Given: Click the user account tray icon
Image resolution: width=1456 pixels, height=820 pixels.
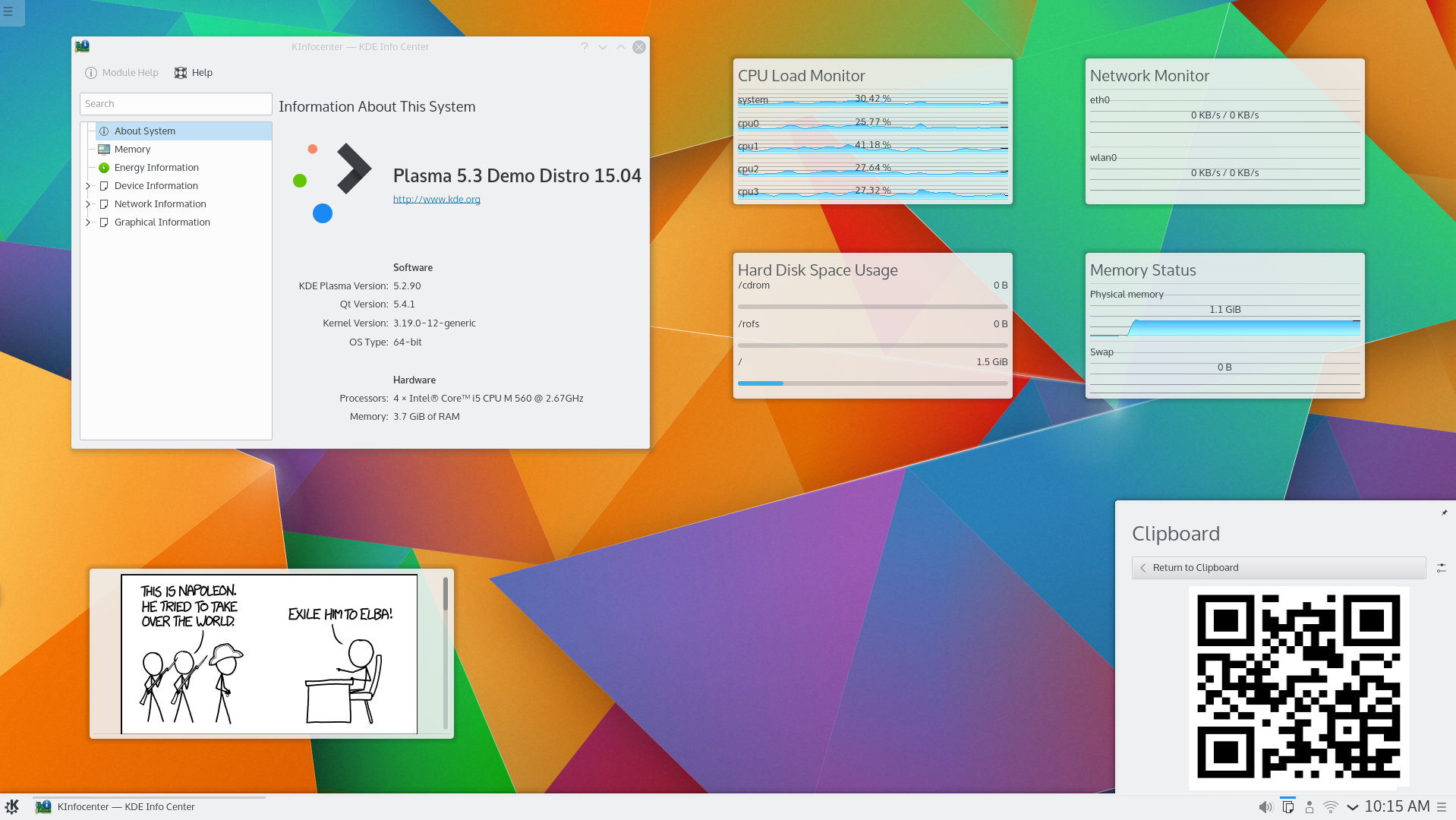Looking at the screenshot, I should point(1309,807).
